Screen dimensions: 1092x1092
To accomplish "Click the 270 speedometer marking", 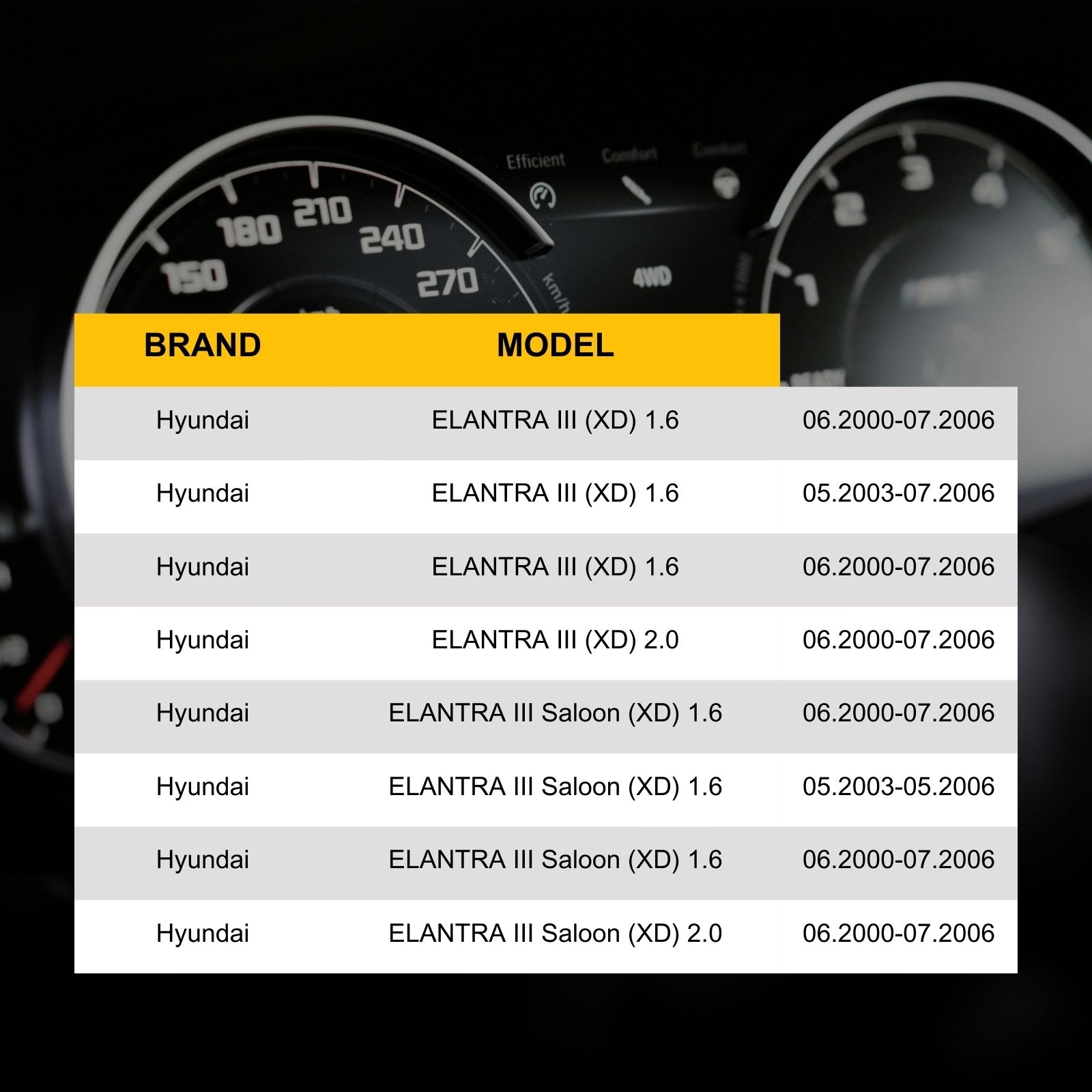I will pyautogui.click(x=448, y=281).
